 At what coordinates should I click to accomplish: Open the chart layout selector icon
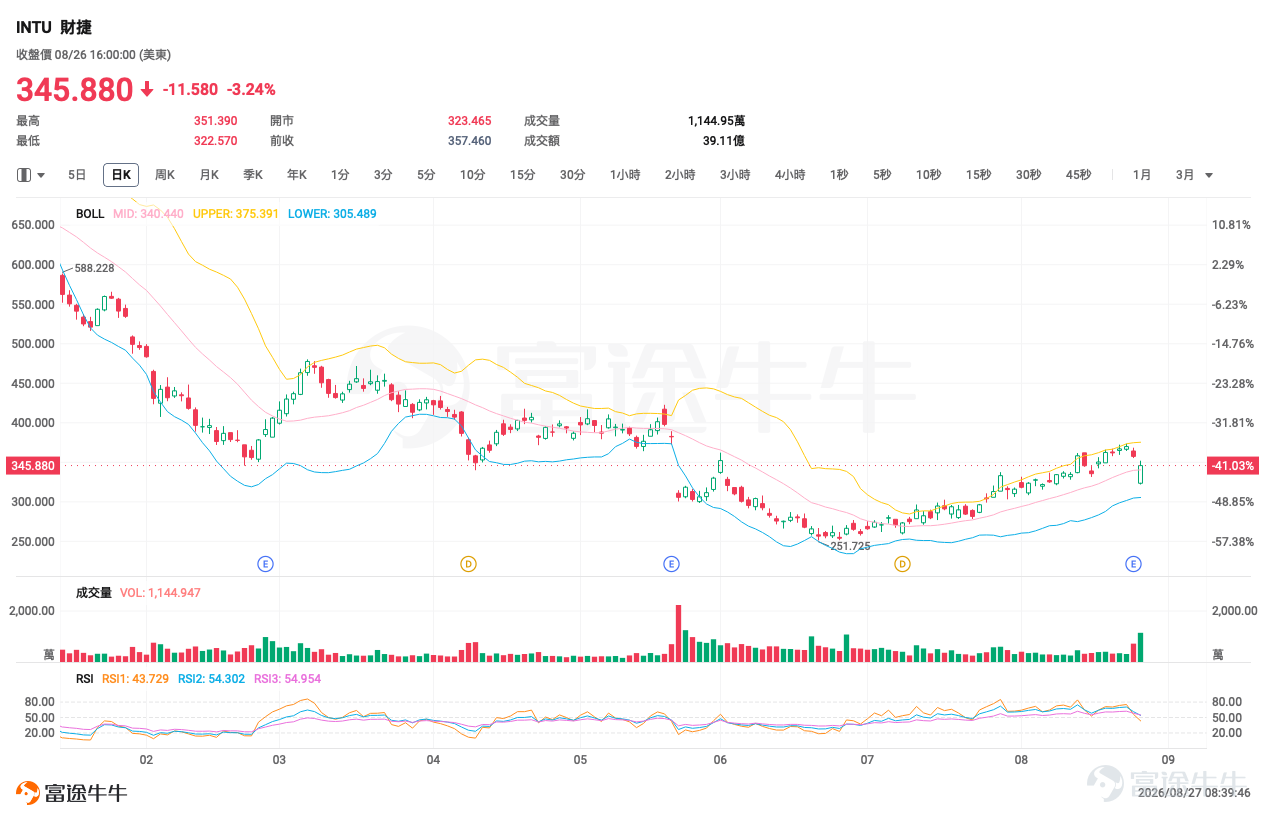(24, 175)
